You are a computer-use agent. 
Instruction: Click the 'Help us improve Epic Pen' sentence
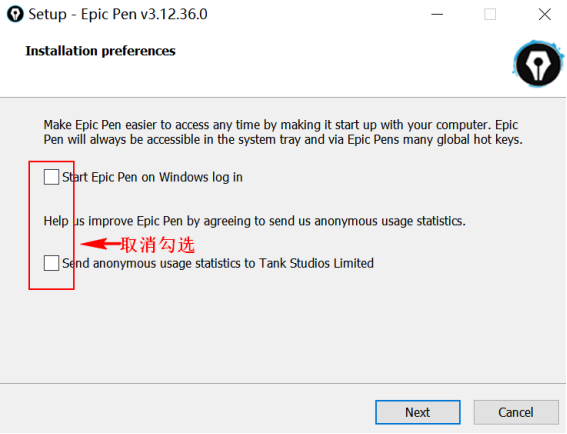255,221
